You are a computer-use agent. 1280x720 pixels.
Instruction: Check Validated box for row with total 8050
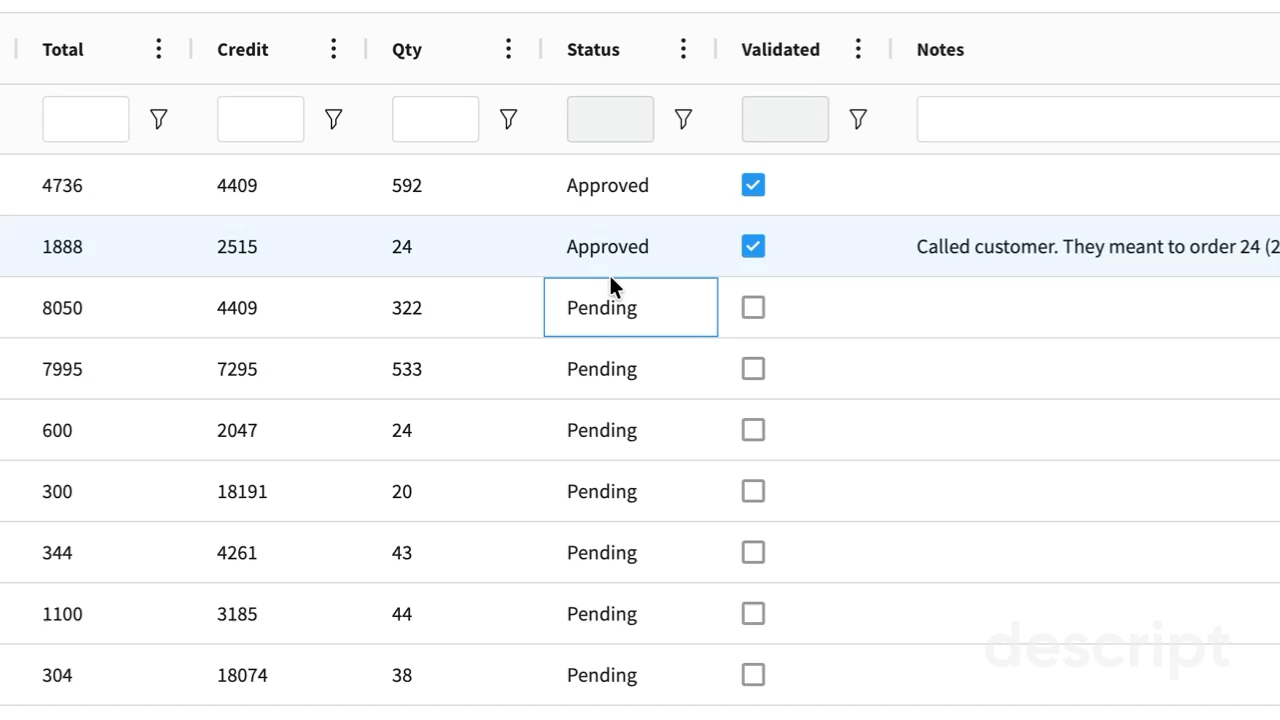(x=753, y=308)
